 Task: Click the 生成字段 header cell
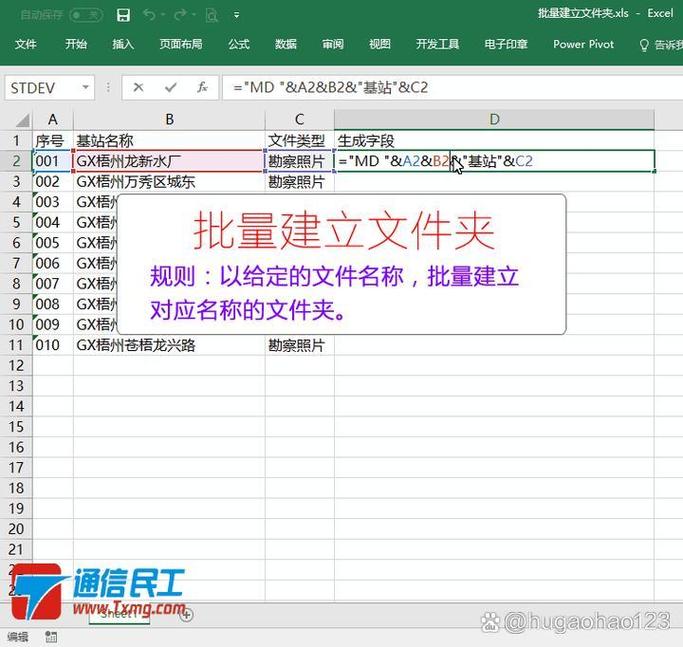494,140
